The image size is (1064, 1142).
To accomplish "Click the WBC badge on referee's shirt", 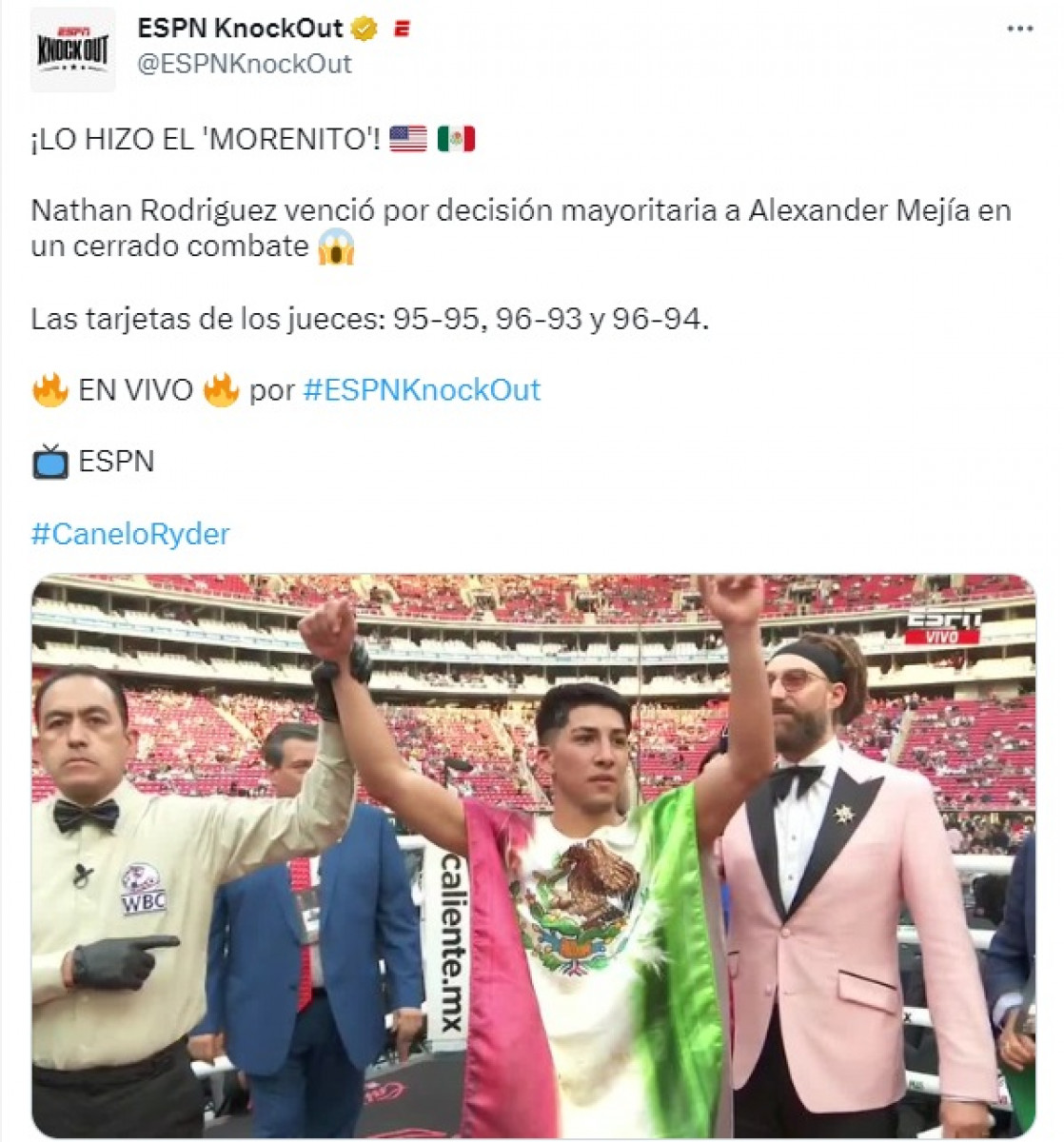I will 143,890.
